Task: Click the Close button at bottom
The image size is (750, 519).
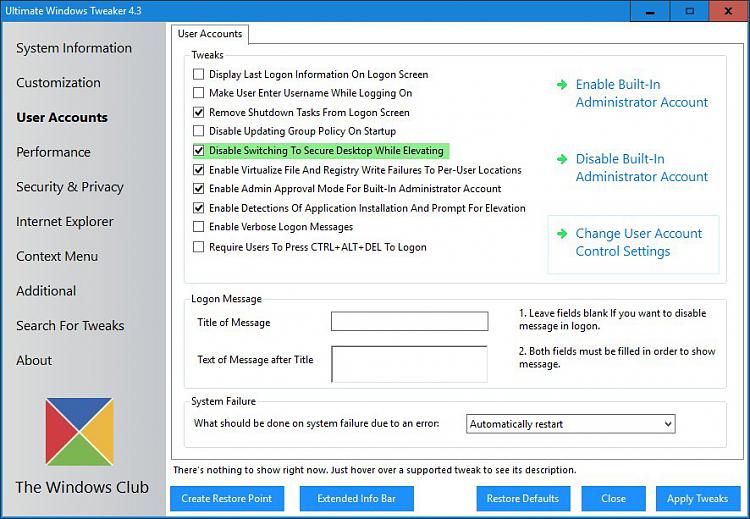Action: [x=613, y=498]
